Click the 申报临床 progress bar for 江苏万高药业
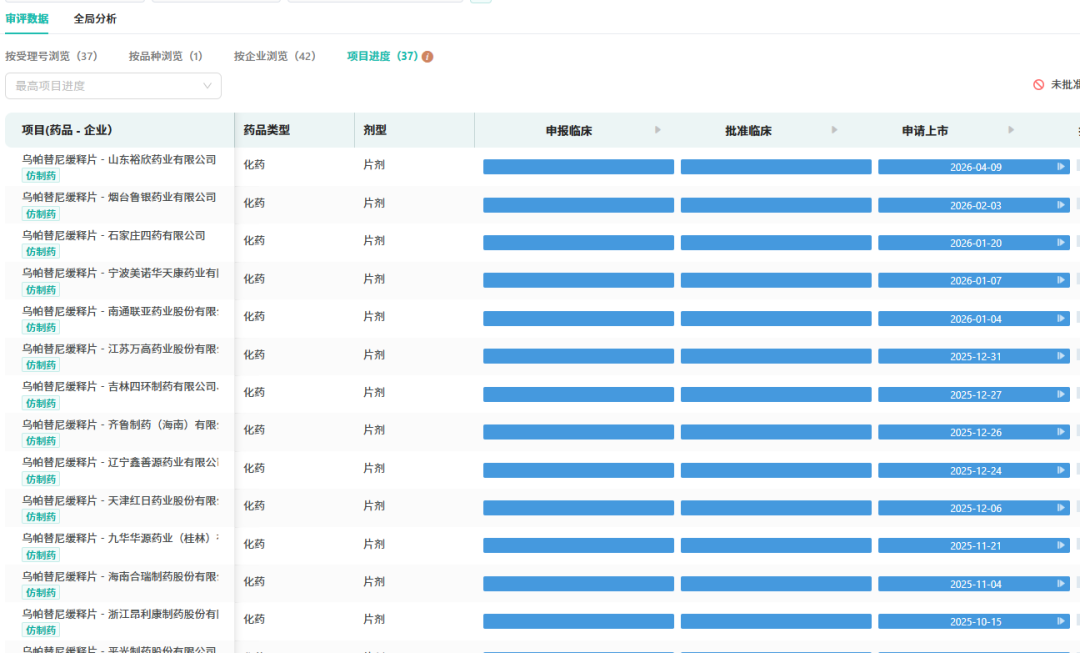 coord(578,356)
